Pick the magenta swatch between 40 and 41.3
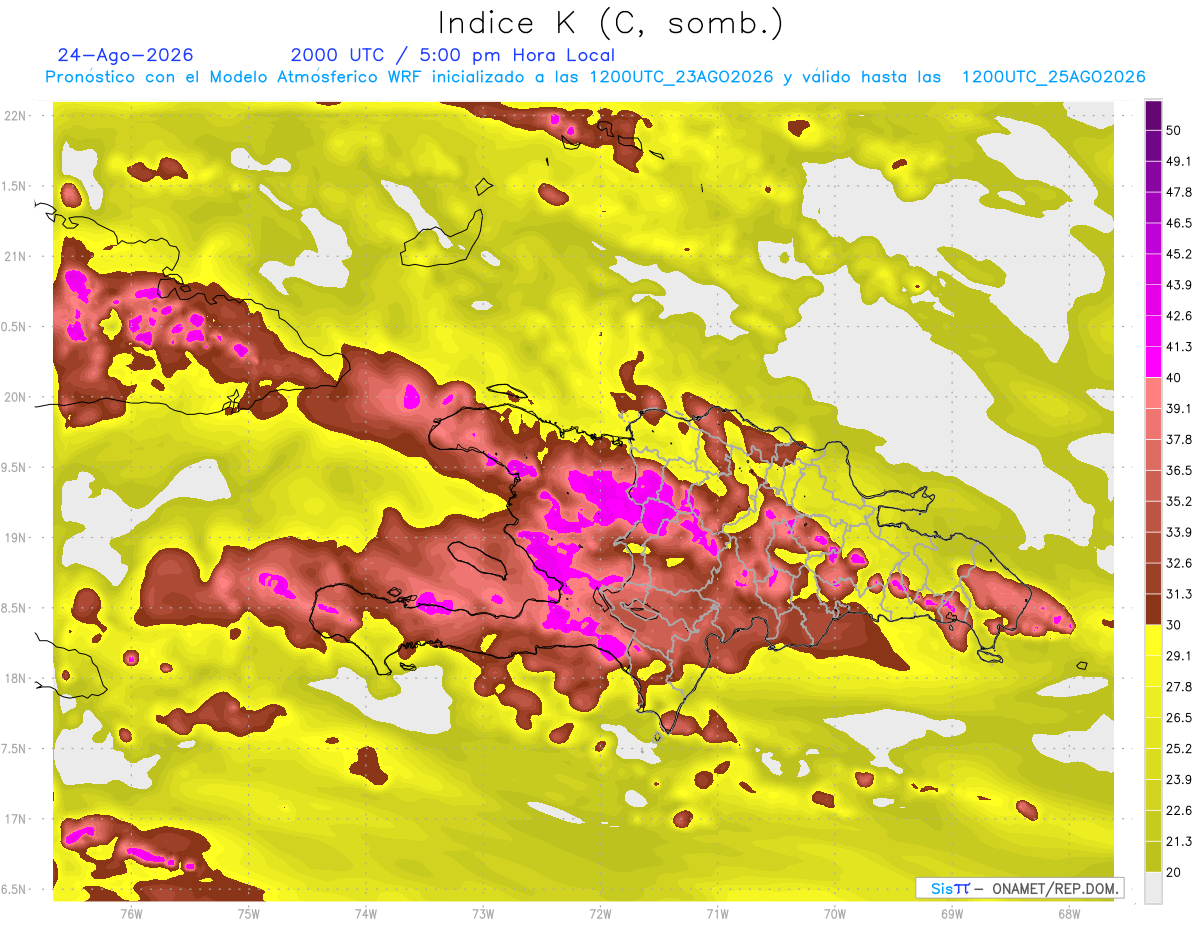This screenshot has width=1200, height=927. click(1153, 361)
